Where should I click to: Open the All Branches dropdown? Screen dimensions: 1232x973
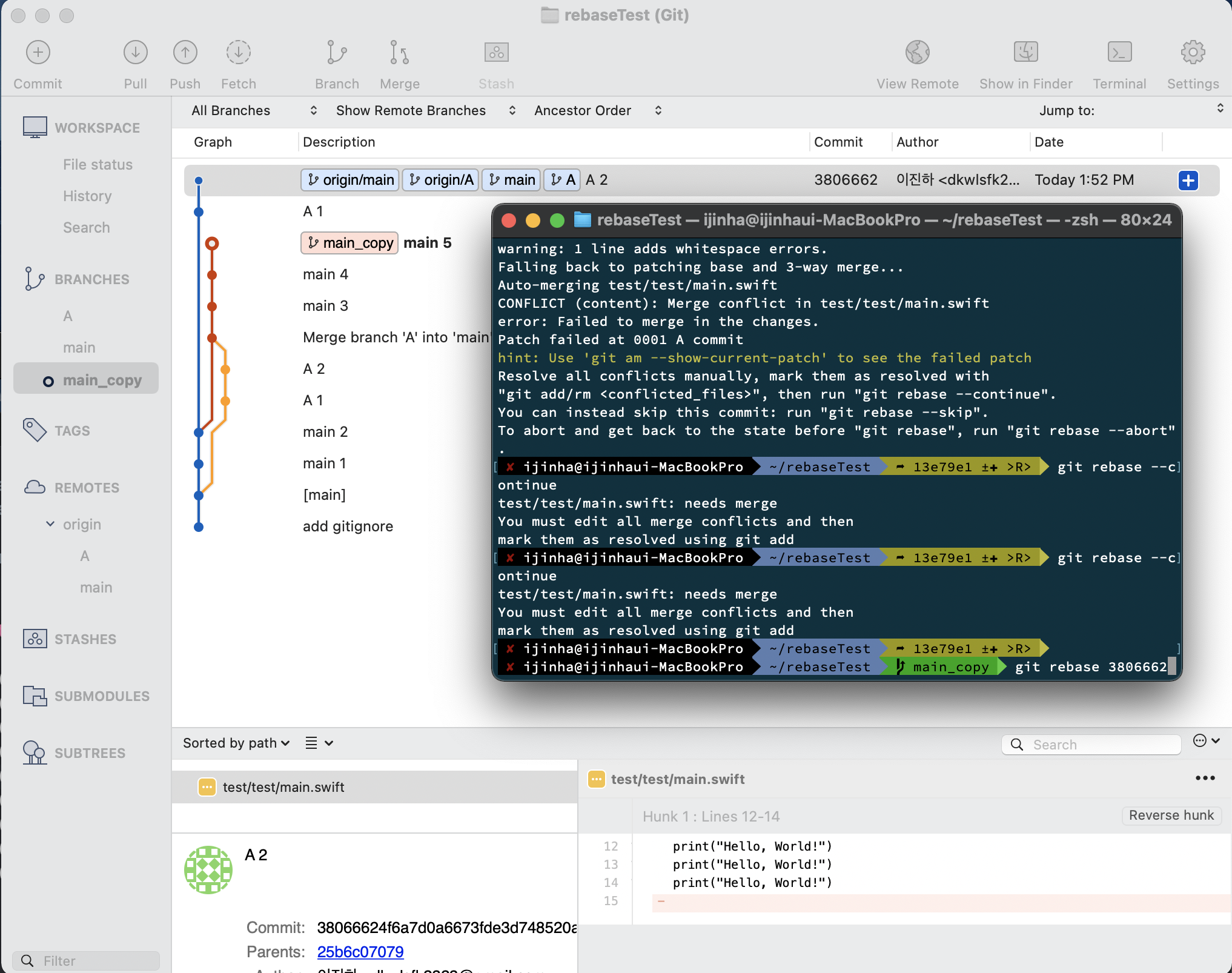click(x=254, y=110)
